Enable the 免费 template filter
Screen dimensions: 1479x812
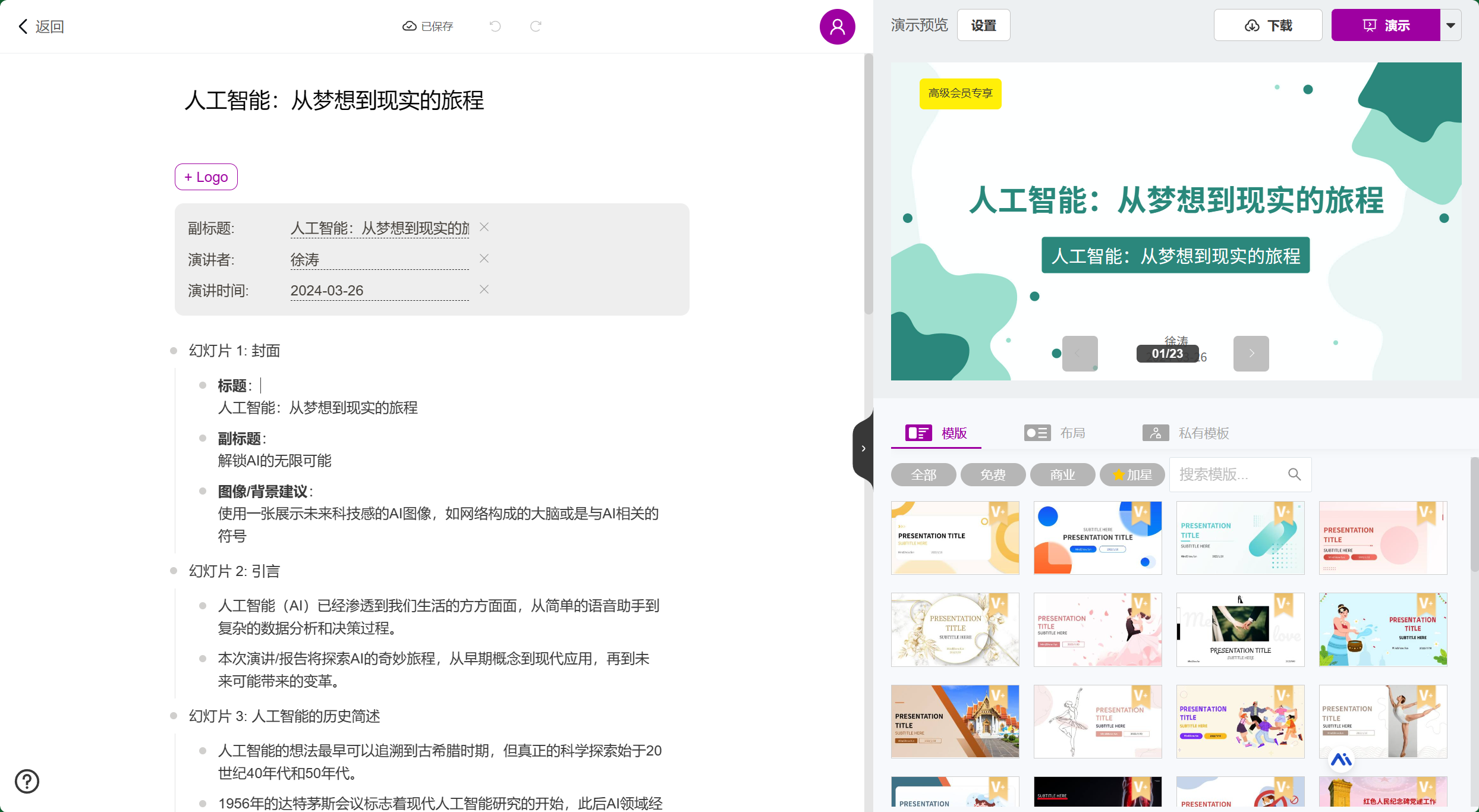tap(993, 474)
